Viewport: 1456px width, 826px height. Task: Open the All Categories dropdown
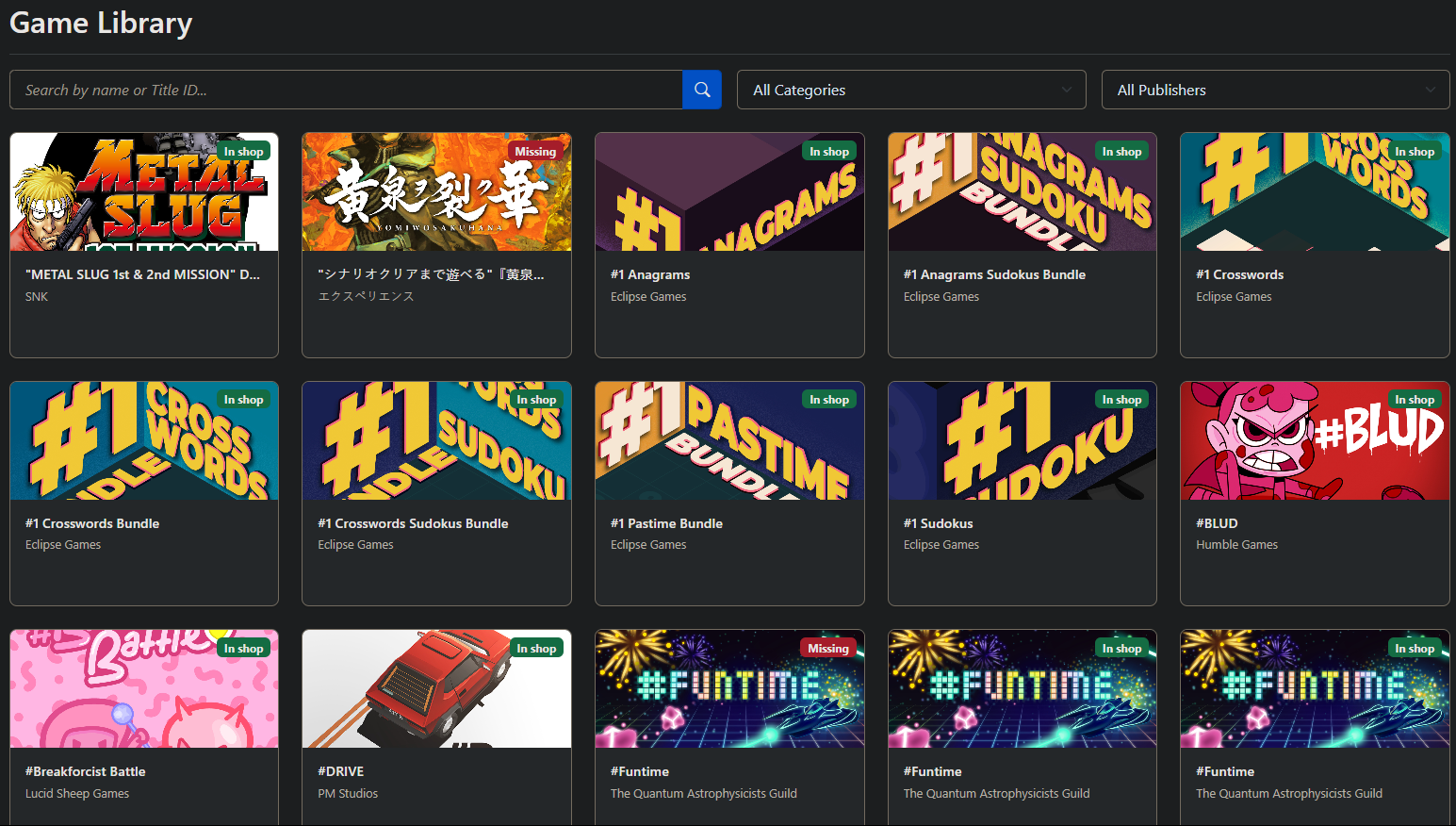click(911, 90)
